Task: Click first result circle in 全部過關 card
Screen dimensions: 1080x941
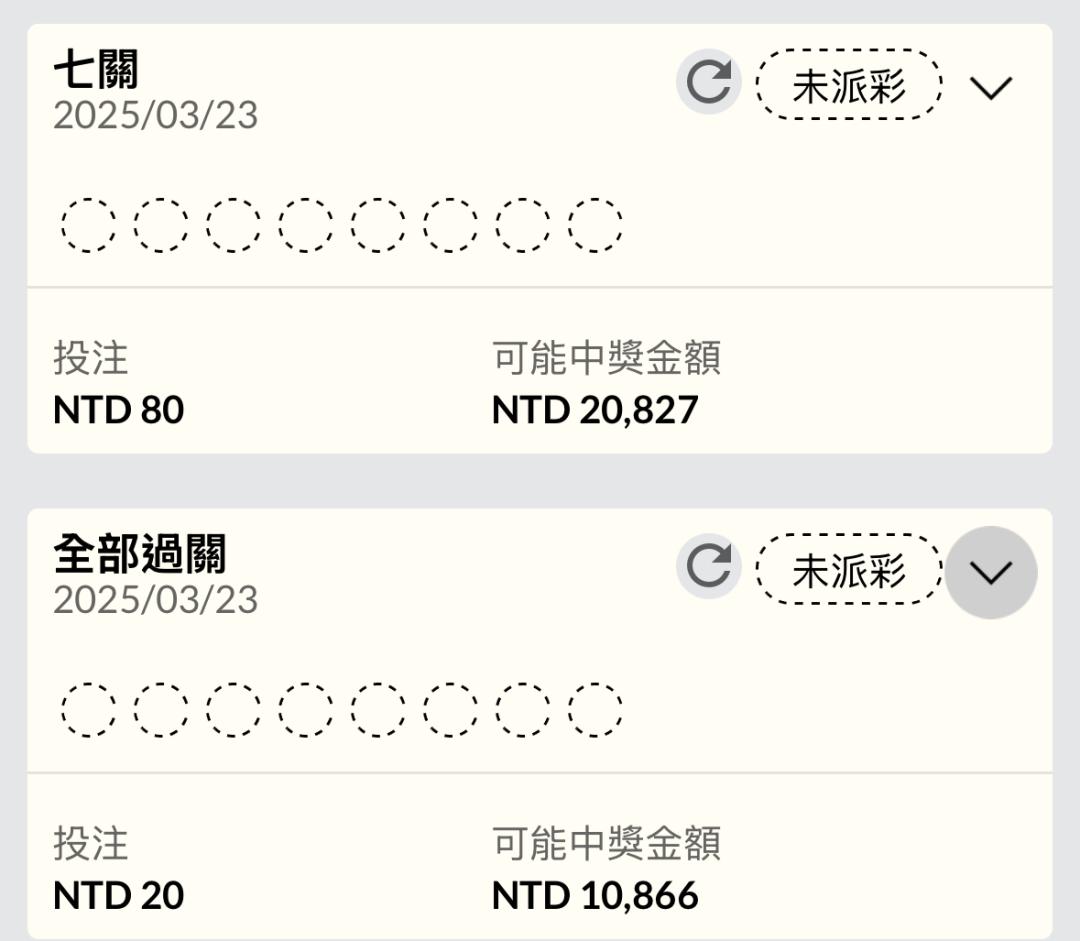Action: coord(89,710)
